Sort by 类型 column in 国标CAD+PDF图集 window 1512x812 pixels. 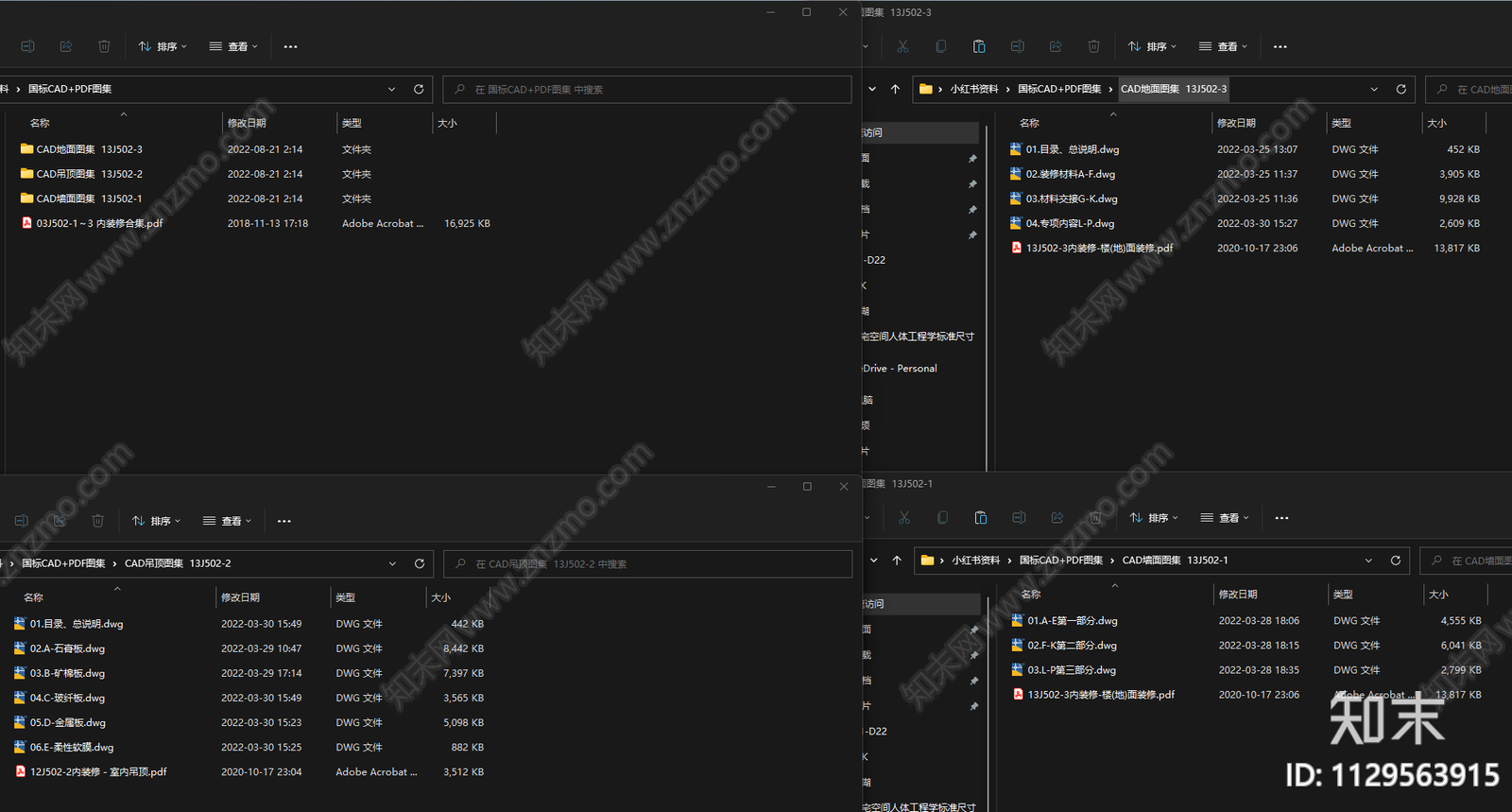[352, 123]
